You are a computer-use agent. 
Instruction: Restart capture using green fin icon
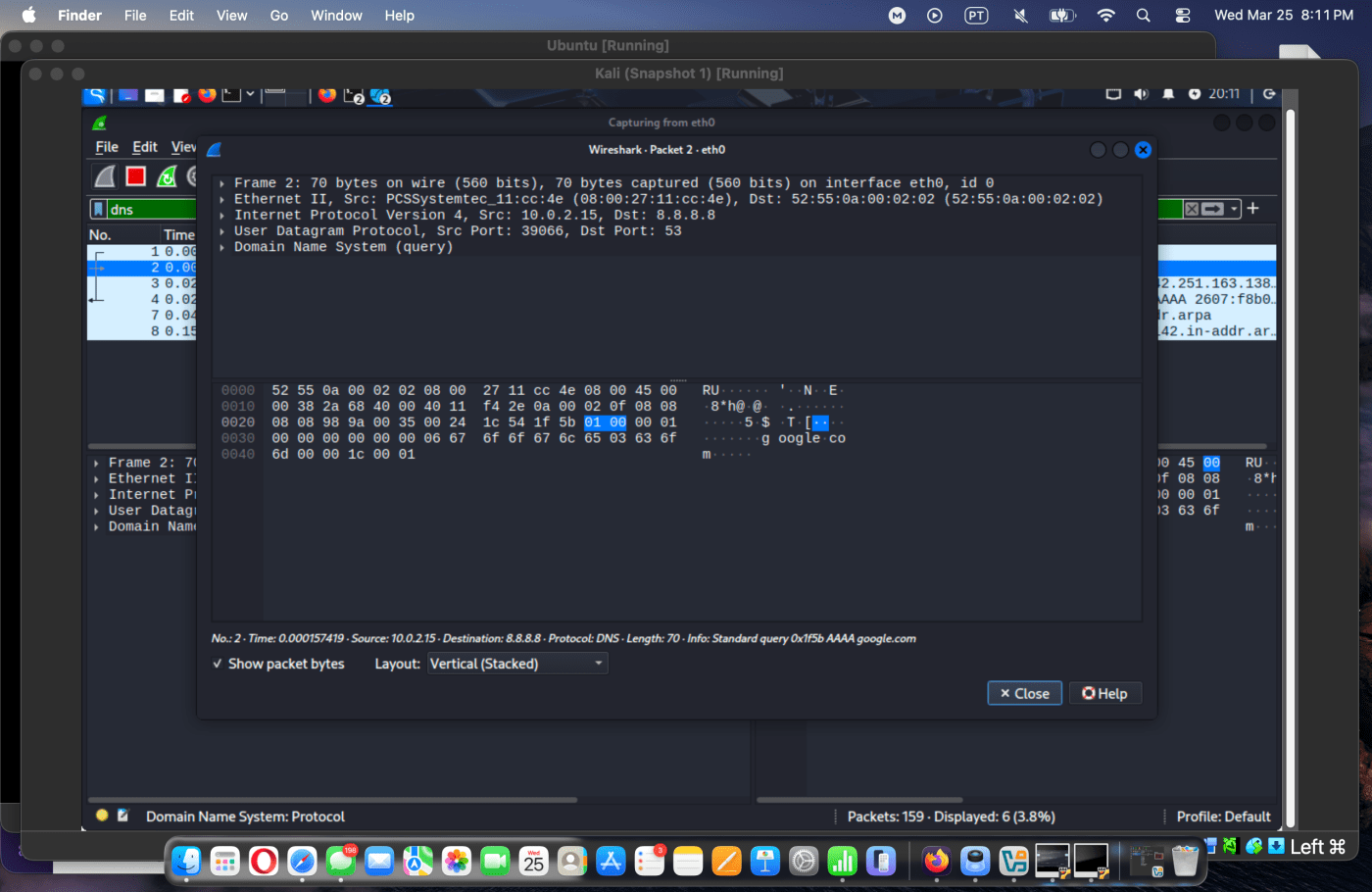168,176
